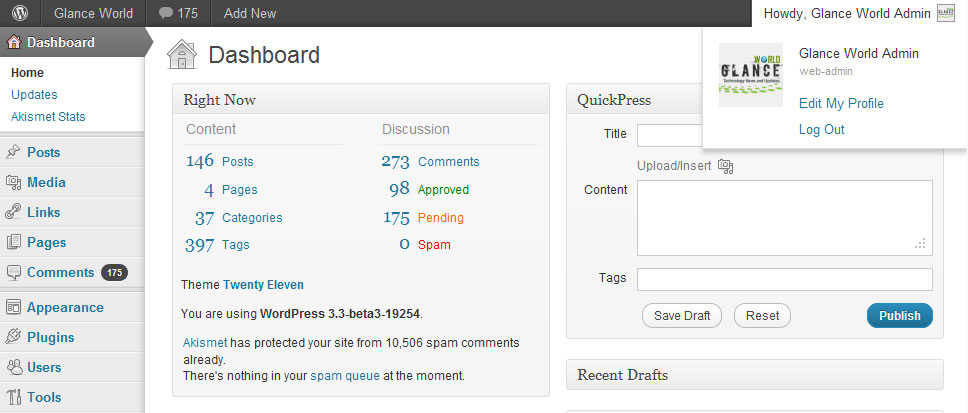
Task: Click the Comments speech bubble sidebar icon
Action: (13, 273)
